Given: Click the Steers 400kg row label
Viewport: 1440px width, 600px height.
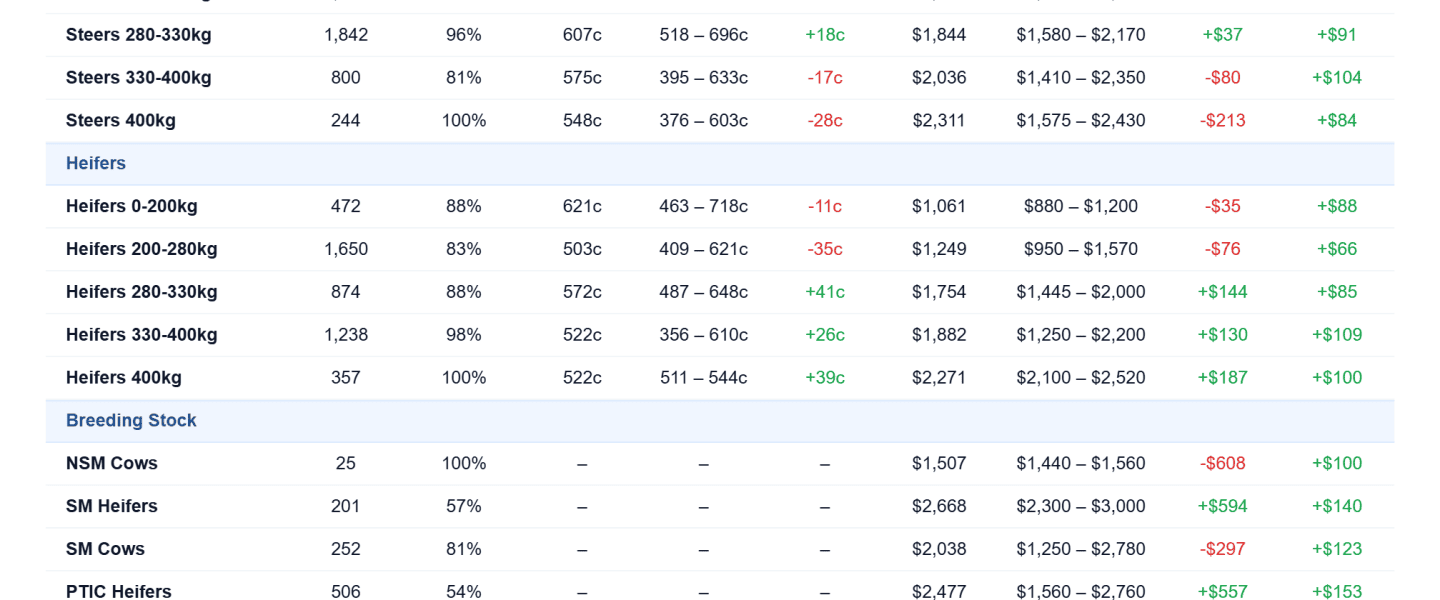Looking at the screenshot, I should pyautogui.click(x=121, y=121).
